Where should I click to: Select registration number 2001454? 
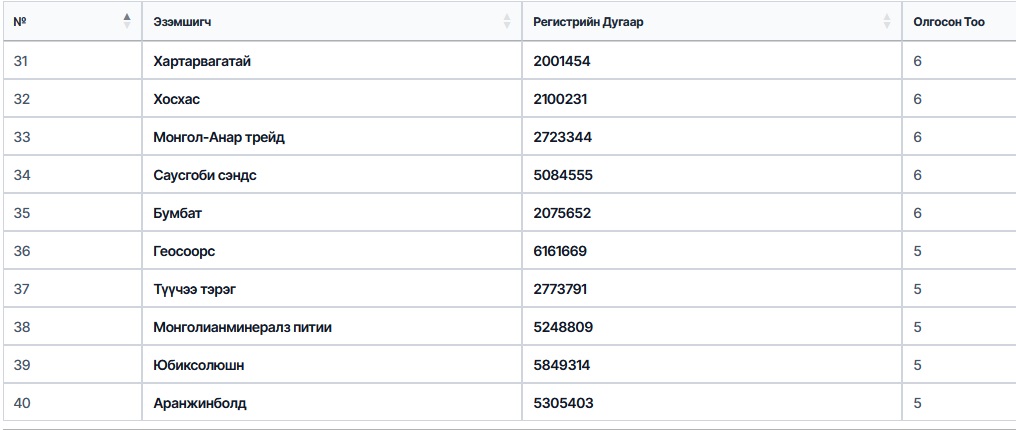click(x=562, y=62)
